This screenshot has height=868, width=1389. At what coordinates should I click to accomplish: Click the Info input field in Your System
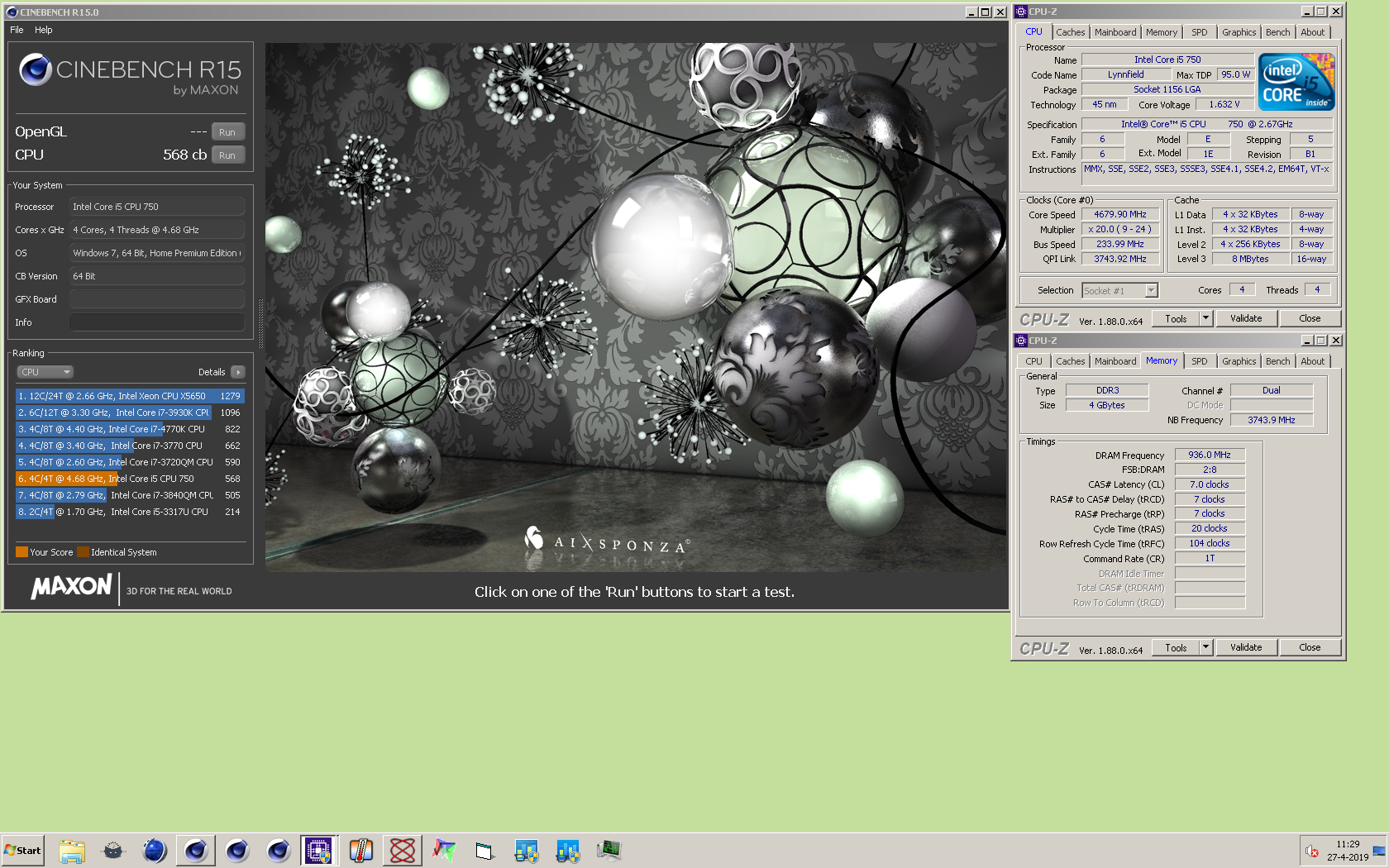157,322
